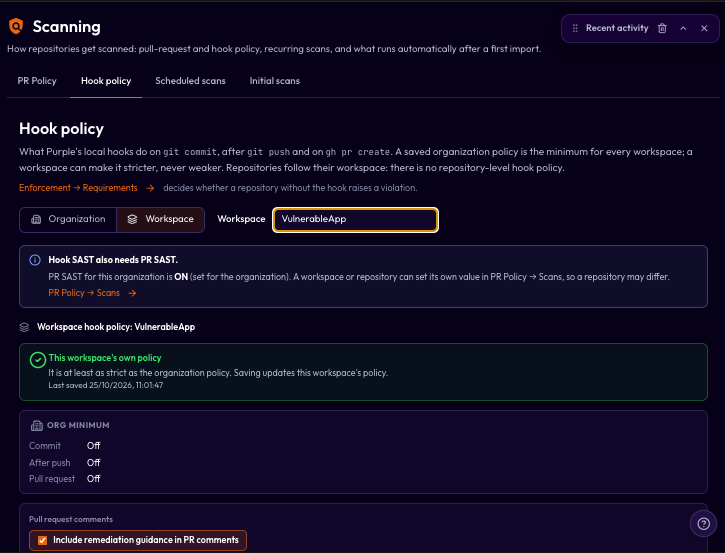
Task: Open the PR Policy → Scans link
Action: (84, 293)
